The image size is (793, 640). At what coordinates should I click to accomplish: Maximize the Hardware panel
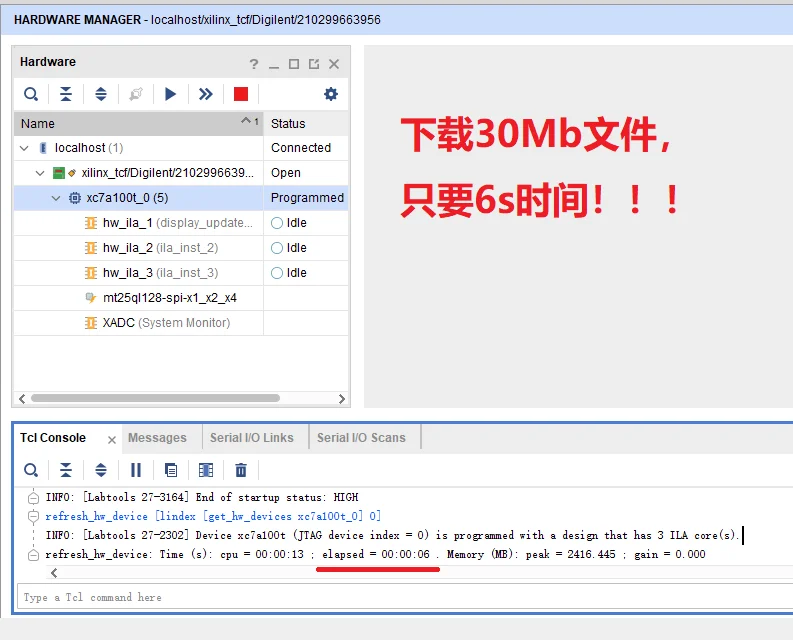tap(294, 64)
